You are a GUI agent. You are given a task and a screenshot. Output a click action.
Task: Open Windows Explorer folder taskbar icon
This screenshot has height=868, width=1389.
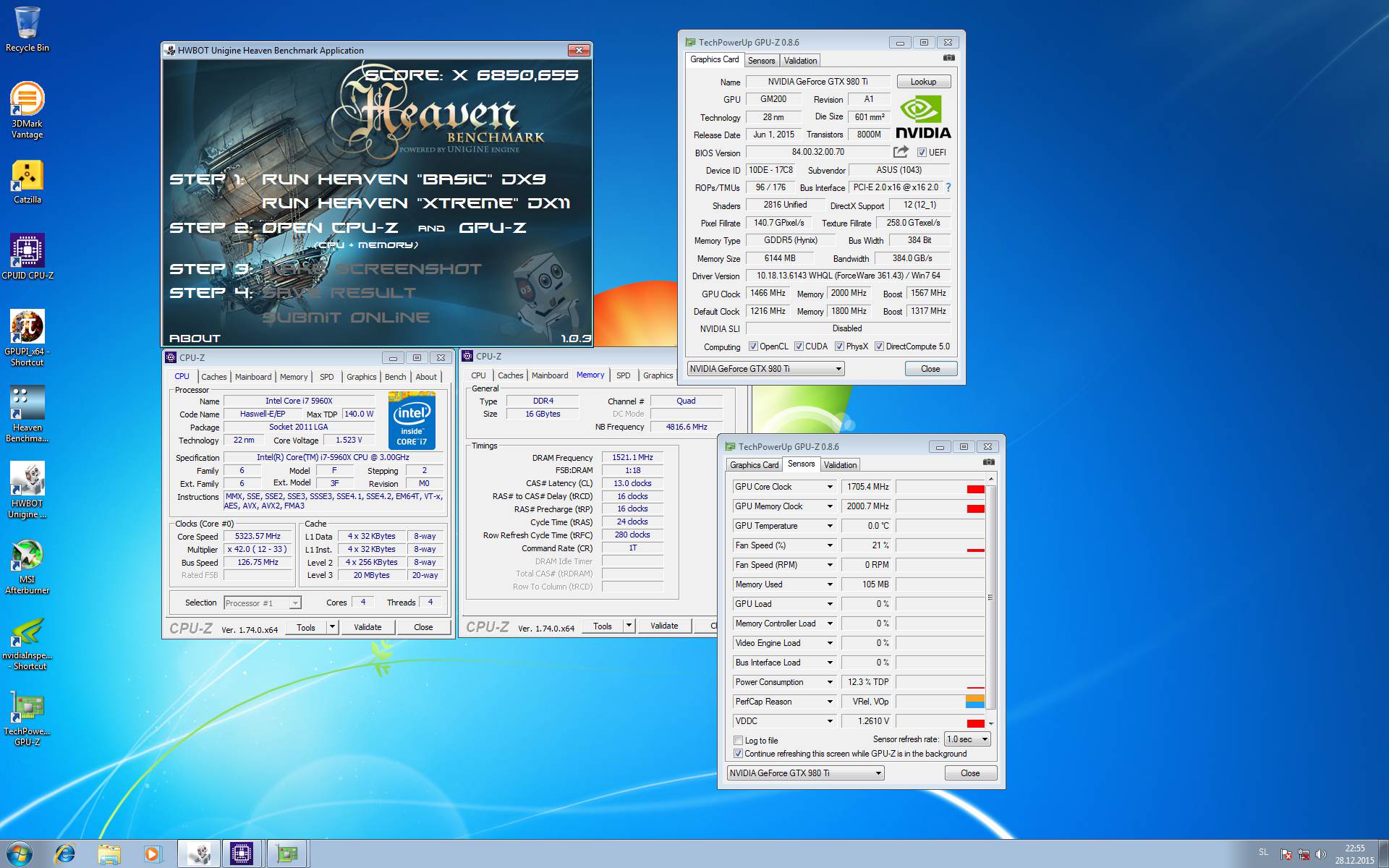tap(109, 854)
